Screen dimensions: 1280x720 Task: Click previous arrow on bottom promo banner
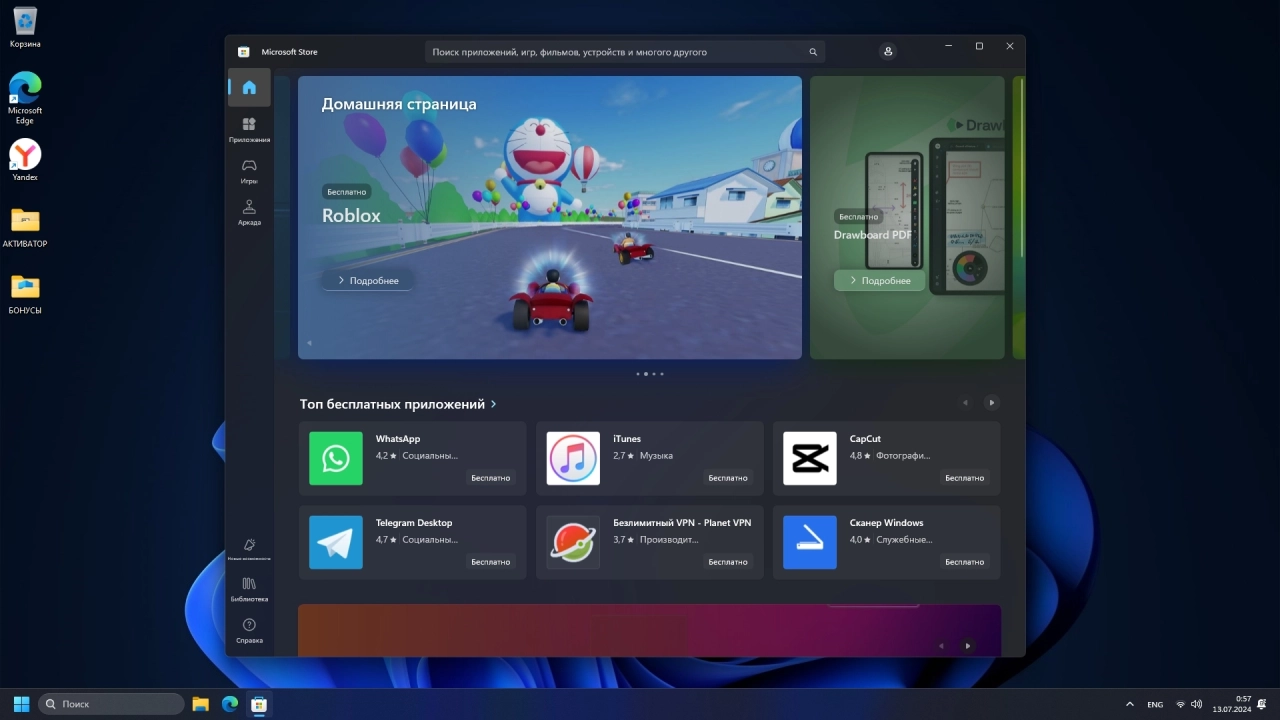(x=941, y=646)
